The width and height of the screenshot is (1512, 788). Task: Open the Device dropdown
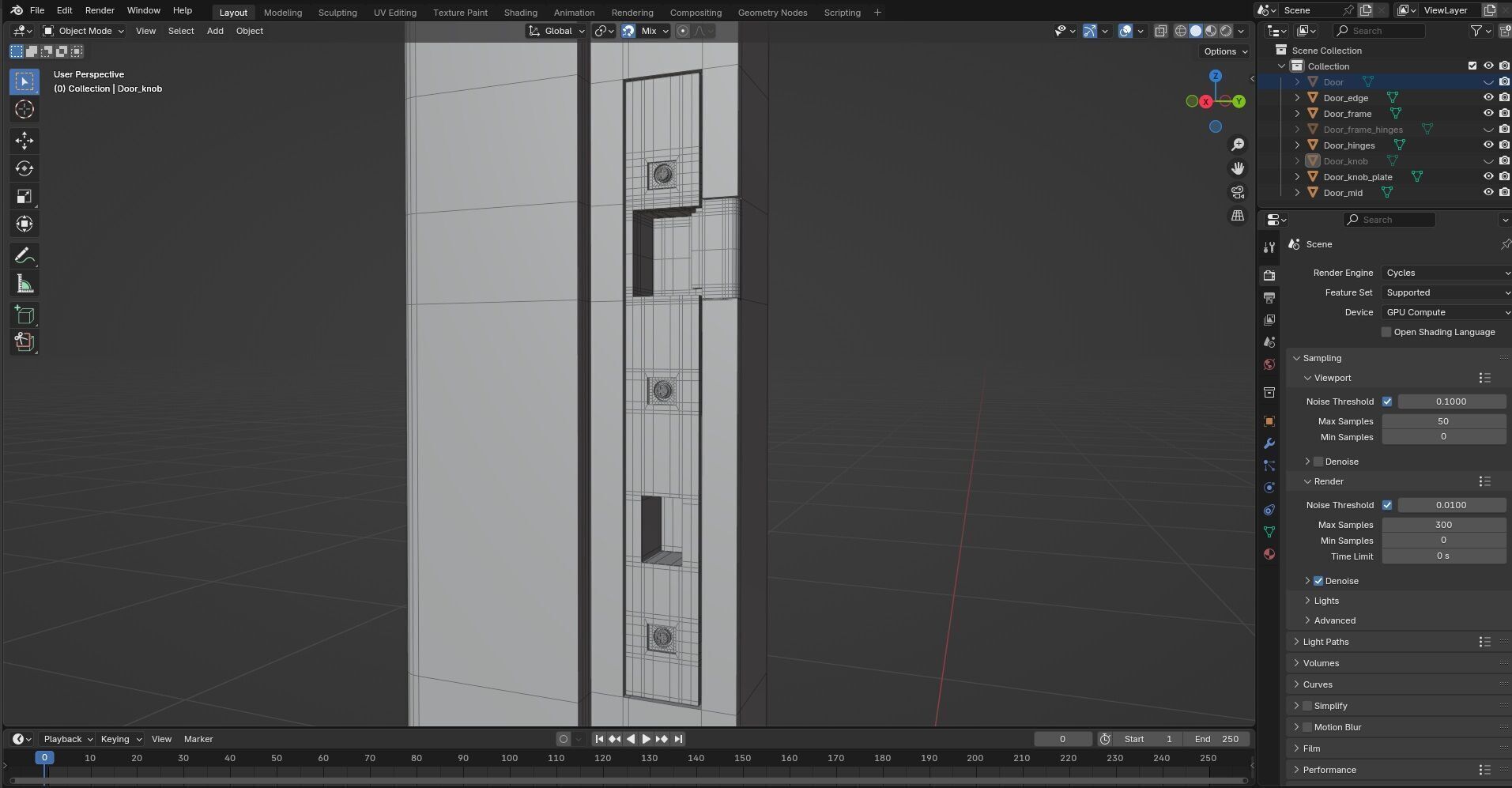pos(1446,312)
